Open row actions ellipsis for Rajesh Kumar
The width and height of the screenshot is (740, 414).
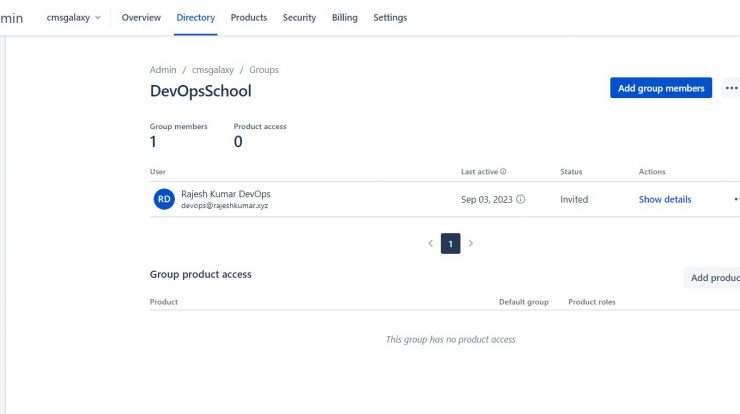click(736, 199)
